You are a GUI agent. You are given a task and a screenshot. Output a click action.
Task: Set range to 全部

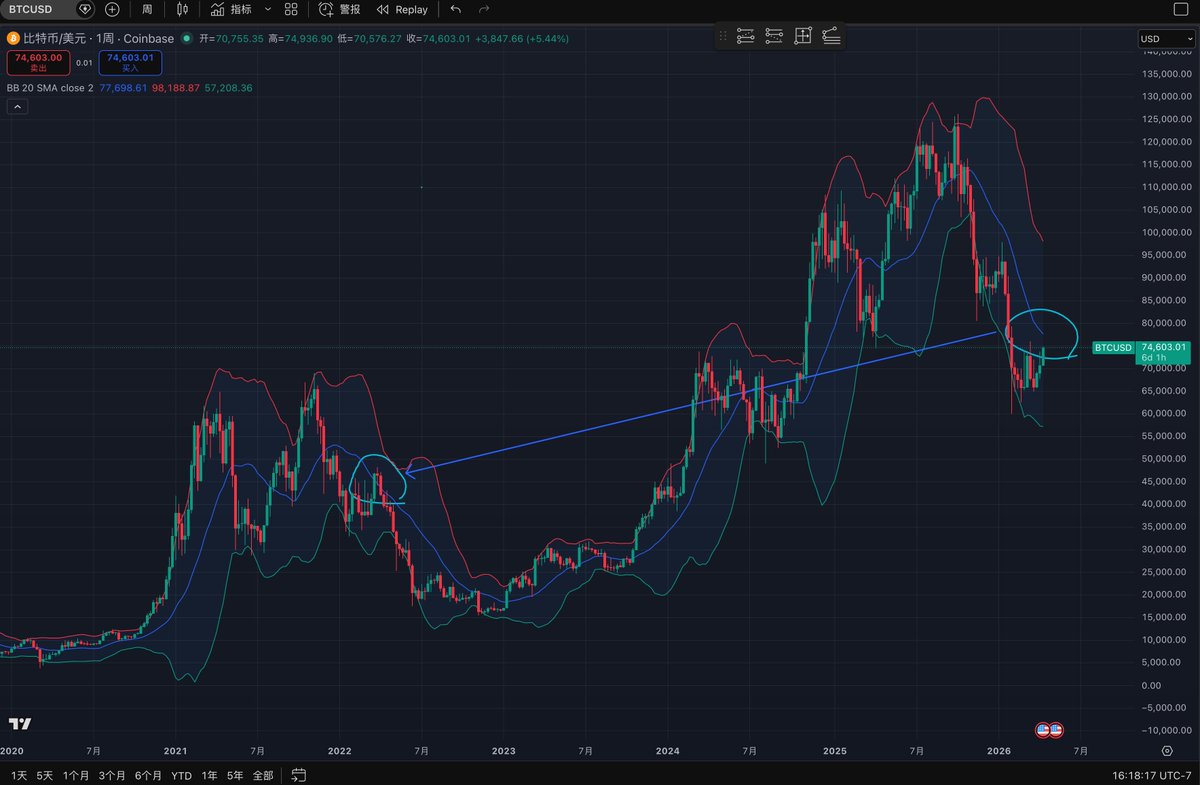263,775
